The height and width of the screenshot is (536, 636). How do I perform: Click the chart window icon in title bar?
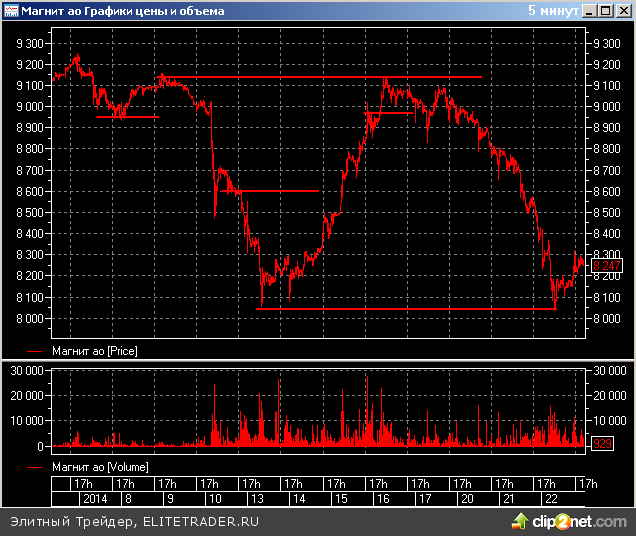point(10,11)
